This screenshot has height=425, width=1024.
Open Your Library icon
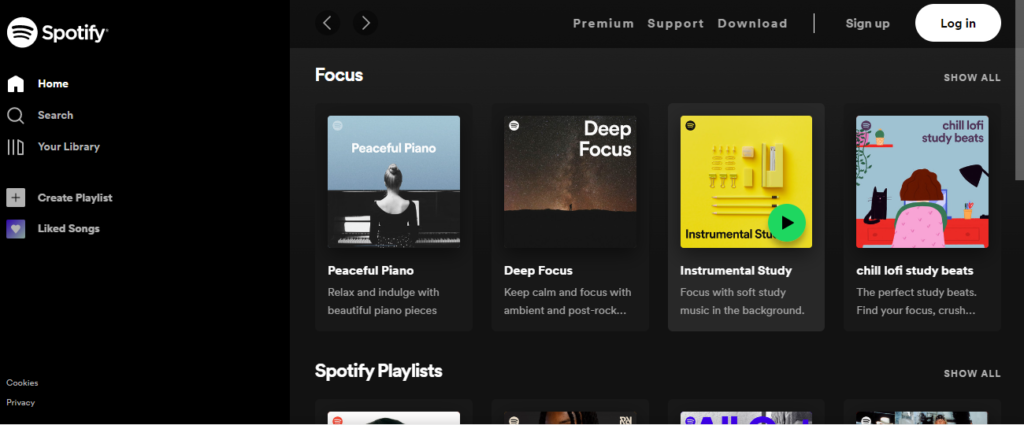tap(16, 147)
